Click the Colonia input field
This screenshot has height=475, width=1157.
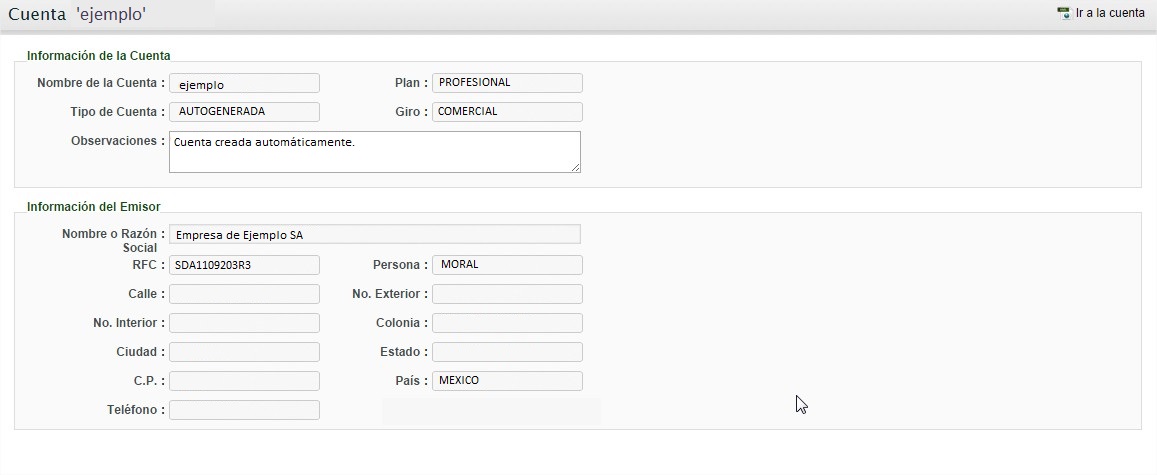click(x=507, y=323)
